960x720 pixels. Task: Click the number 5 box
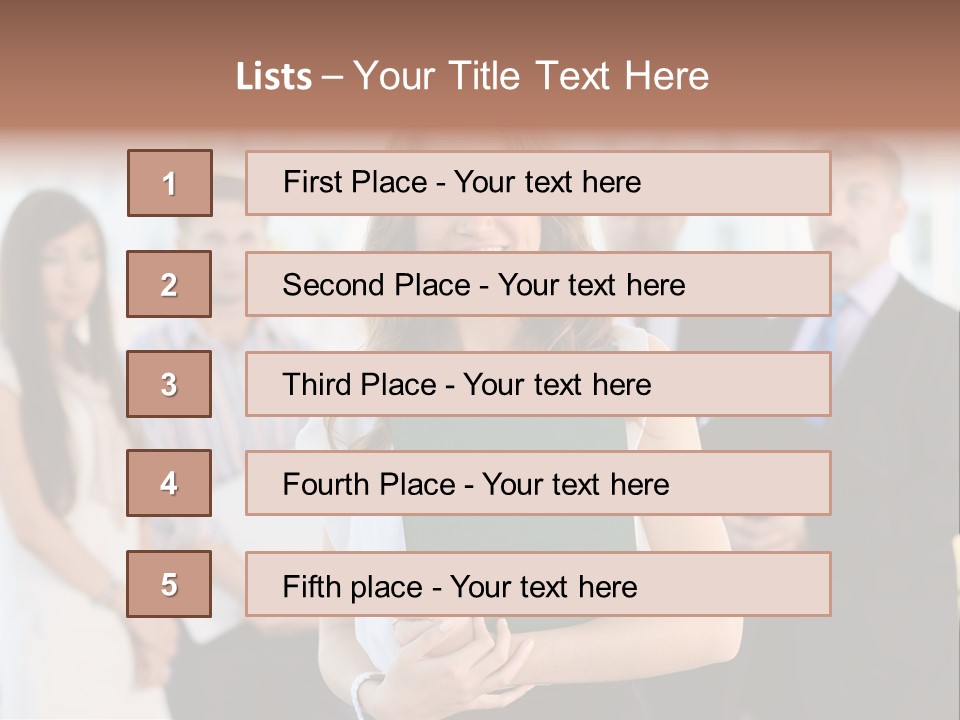pos(169,584)
